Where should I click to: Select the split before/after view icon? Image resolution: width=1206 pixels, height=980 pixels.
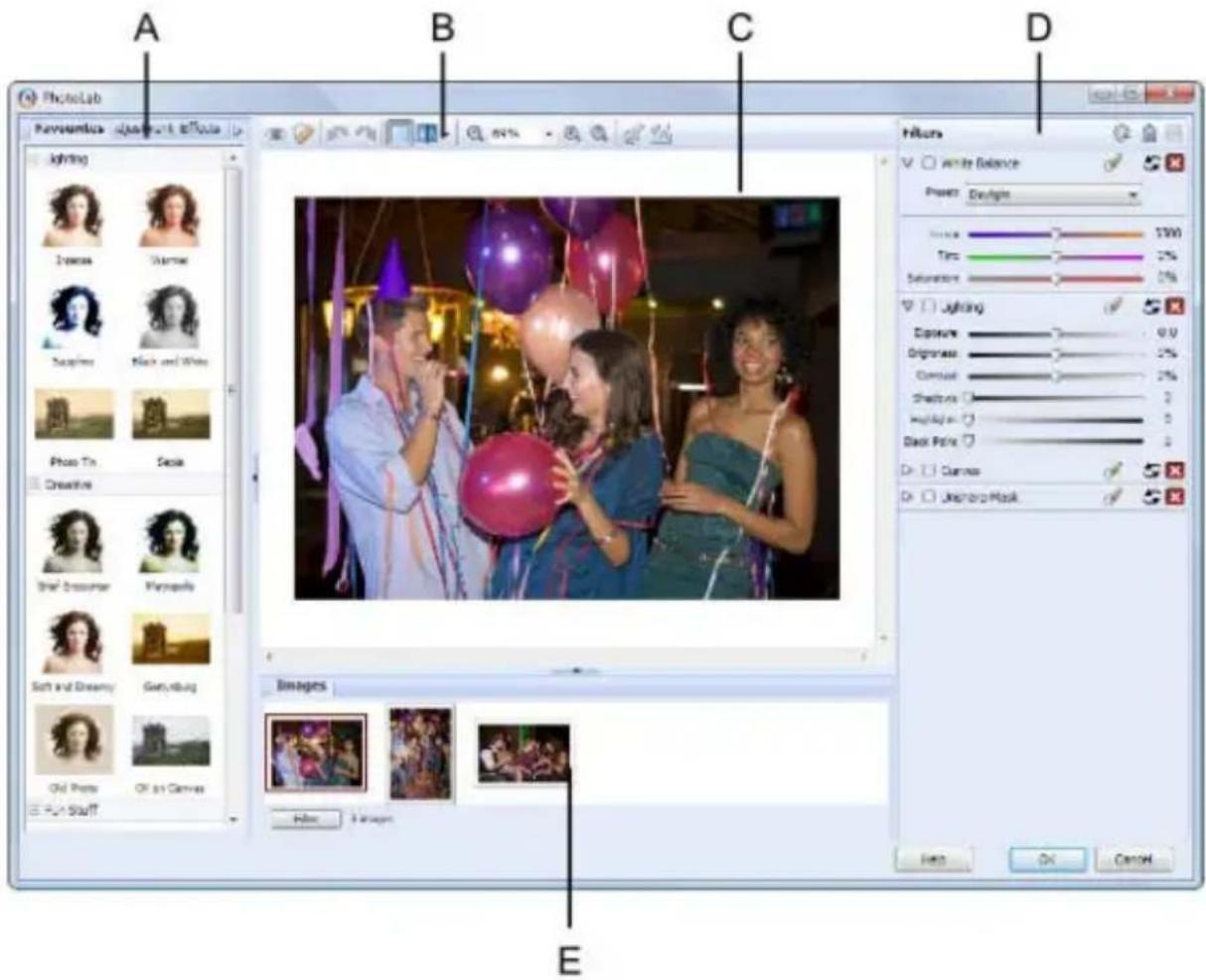(x=427, y=134)
